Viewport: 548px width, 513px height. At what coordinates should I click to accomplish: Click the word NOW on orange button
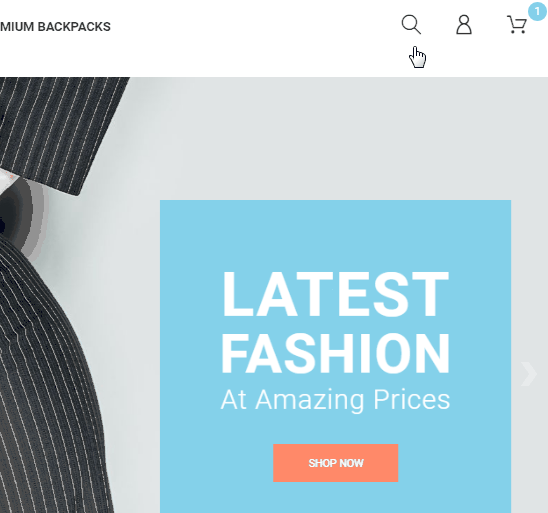tap(352, 463)
